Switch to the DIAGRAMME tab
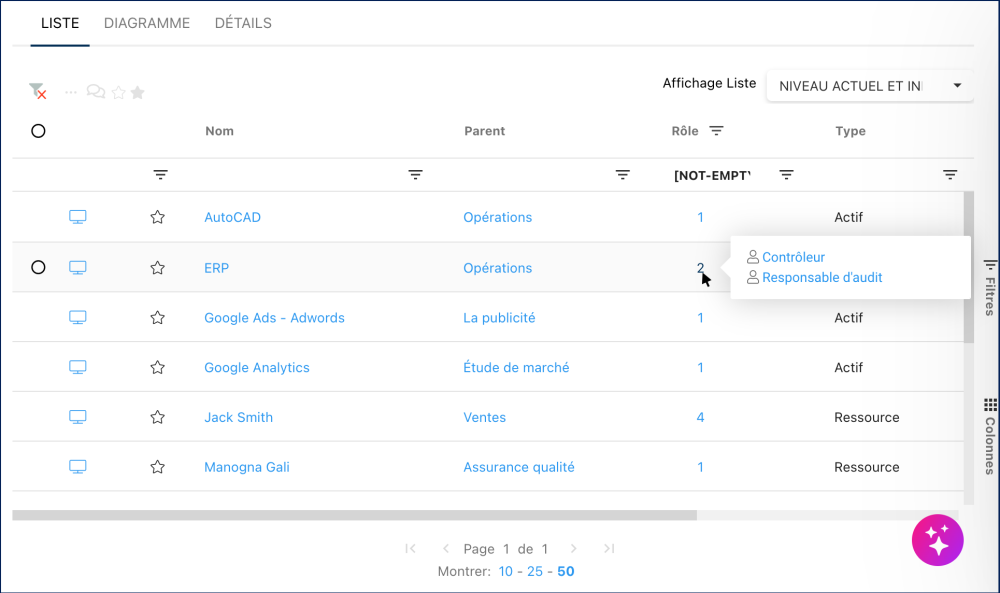The width and height of the screenshot is (1000, 593). point(147,23)
